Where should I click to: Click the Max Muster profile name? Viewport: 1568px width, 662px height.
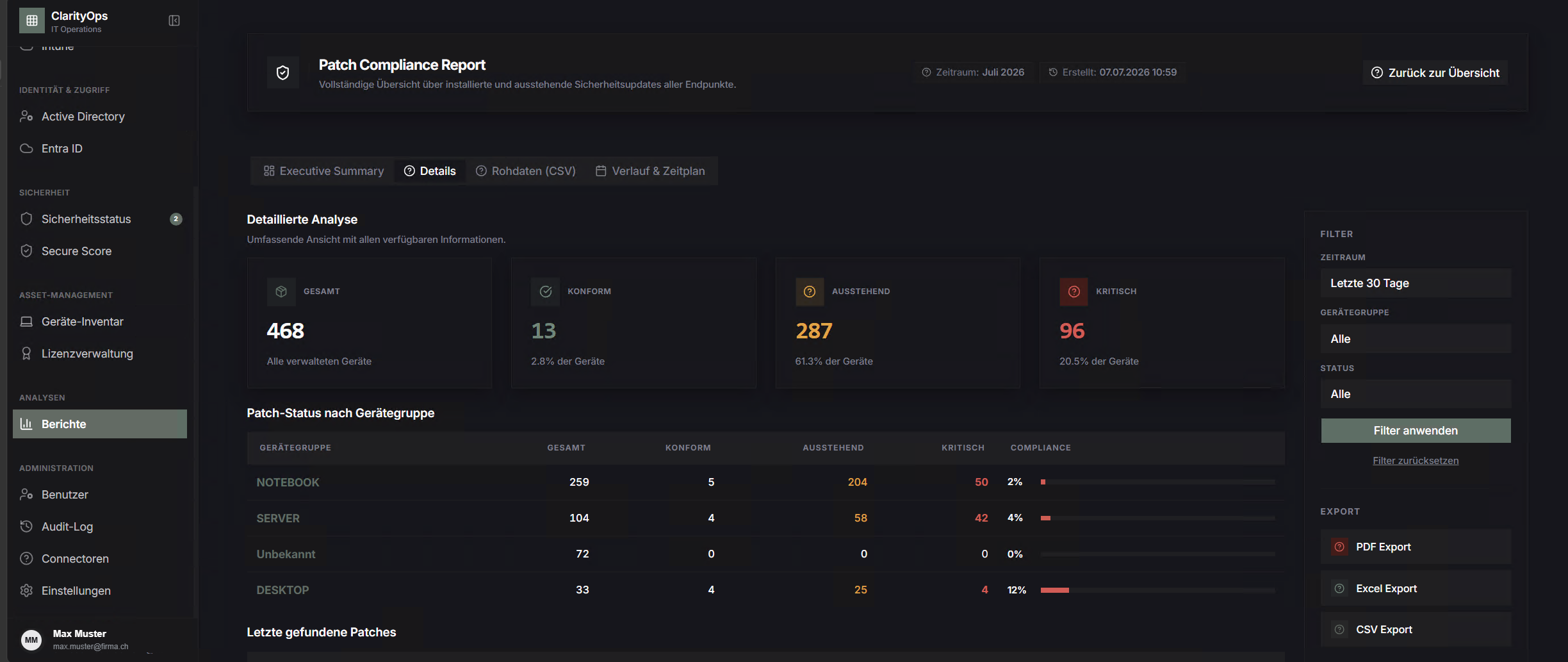pyautogui.click(x=79, y=634)
